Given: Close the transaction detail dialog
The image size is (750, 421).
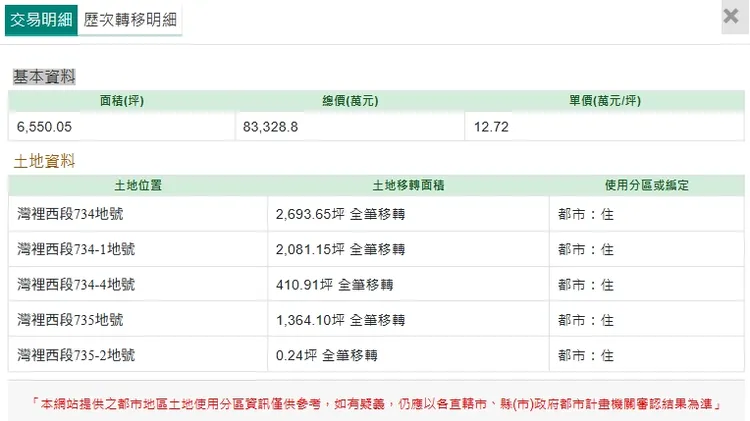Looking at the screenshot, I should tap(731, 16).
